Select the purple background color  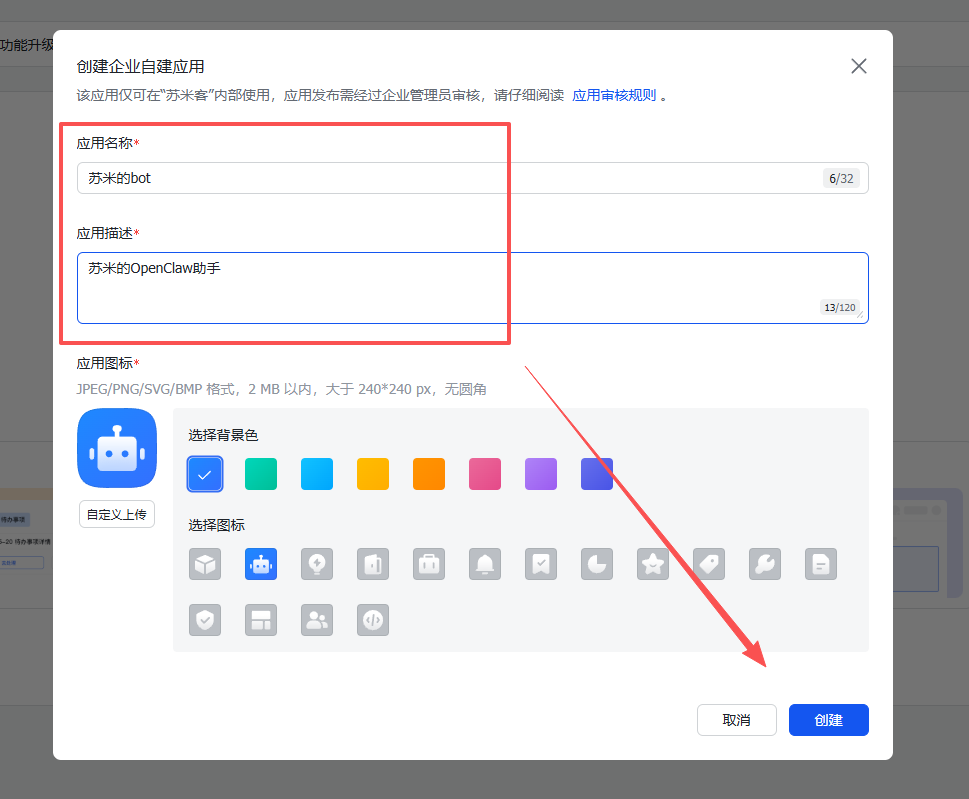(x=541, y=474)
